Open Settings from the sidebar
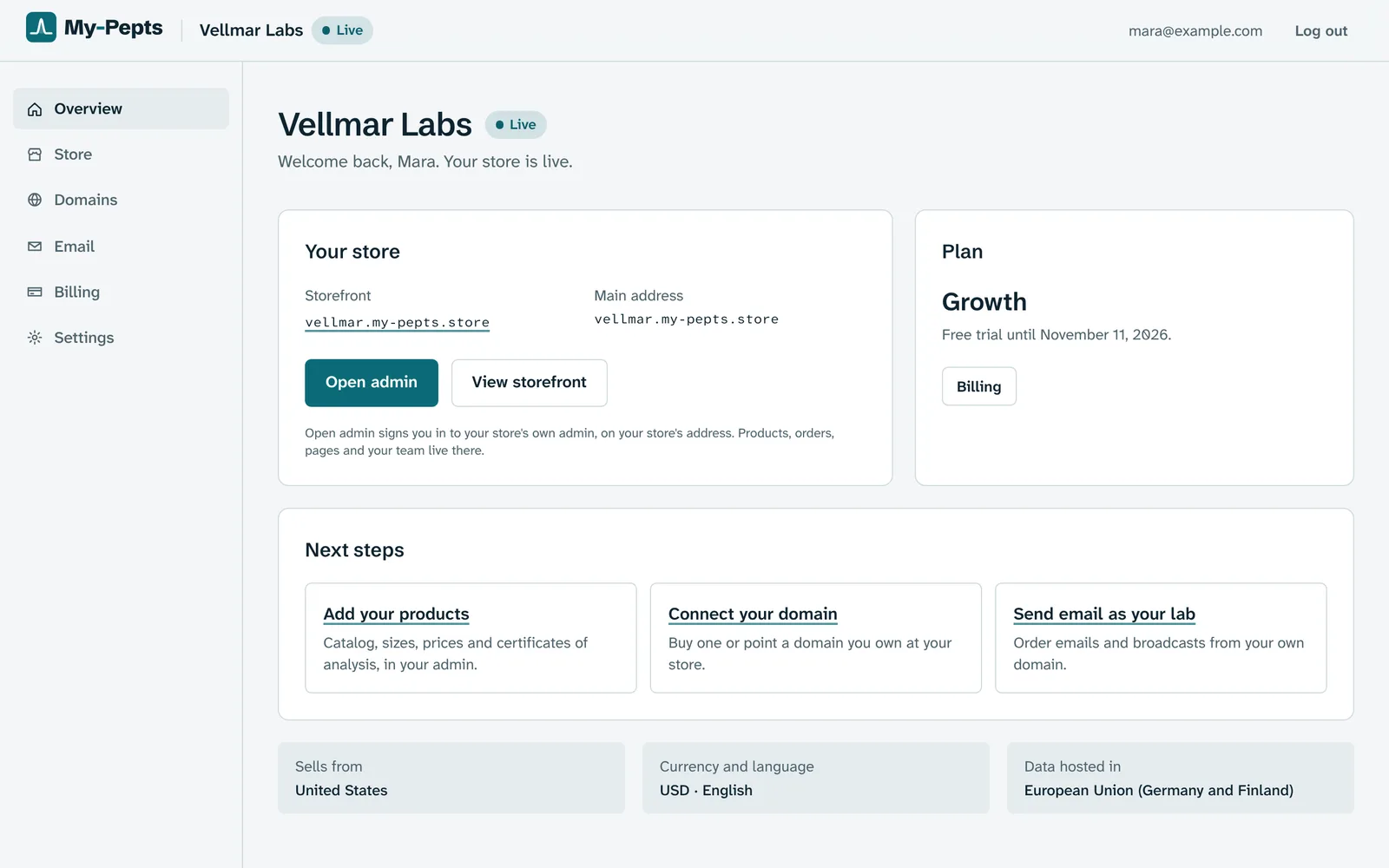The width and height of the screenshot is (1389, 868). point(122,338)
